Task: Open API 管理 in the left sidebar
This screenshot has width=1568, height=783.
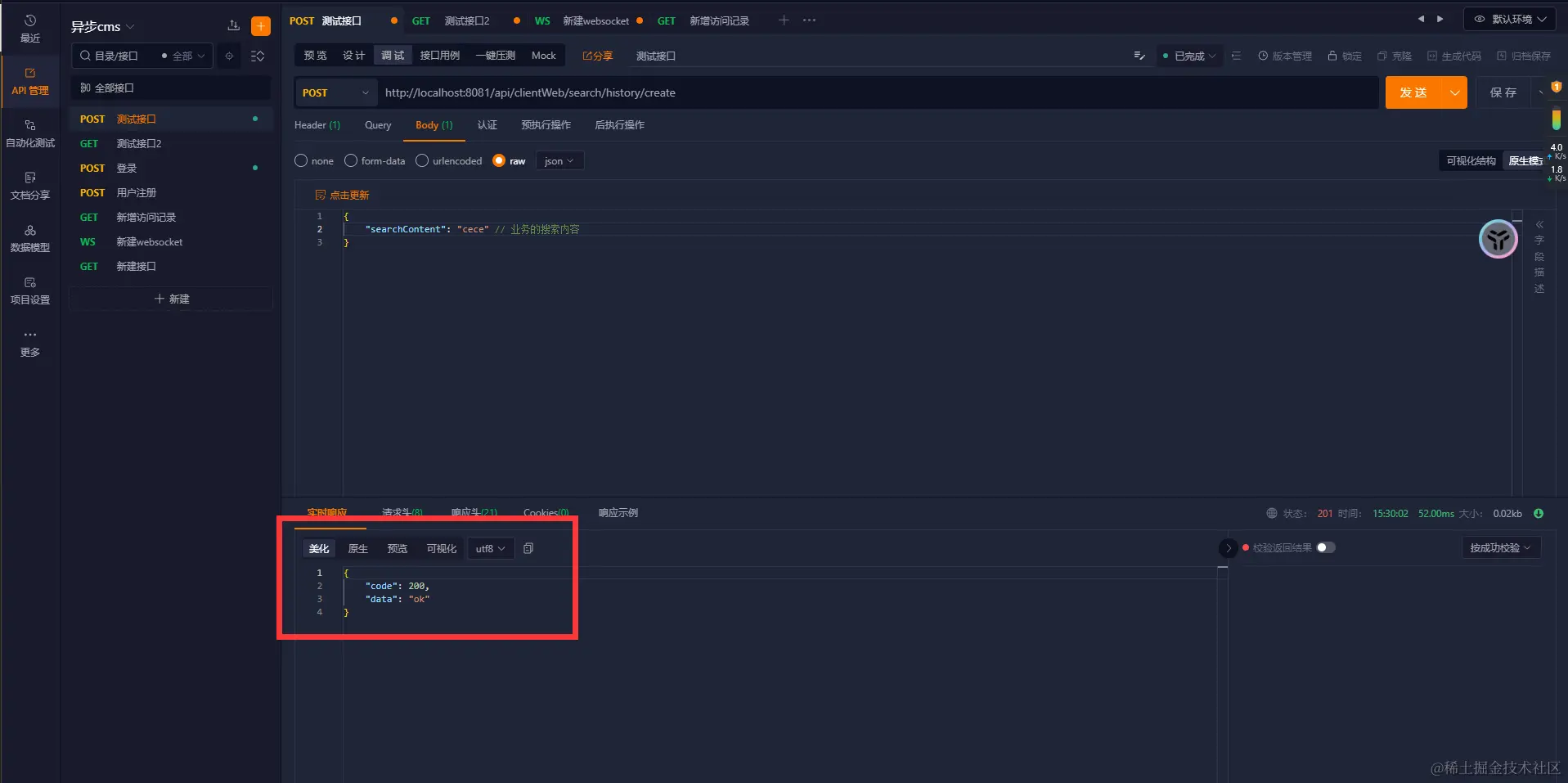Action: click(x=30, y=81)
